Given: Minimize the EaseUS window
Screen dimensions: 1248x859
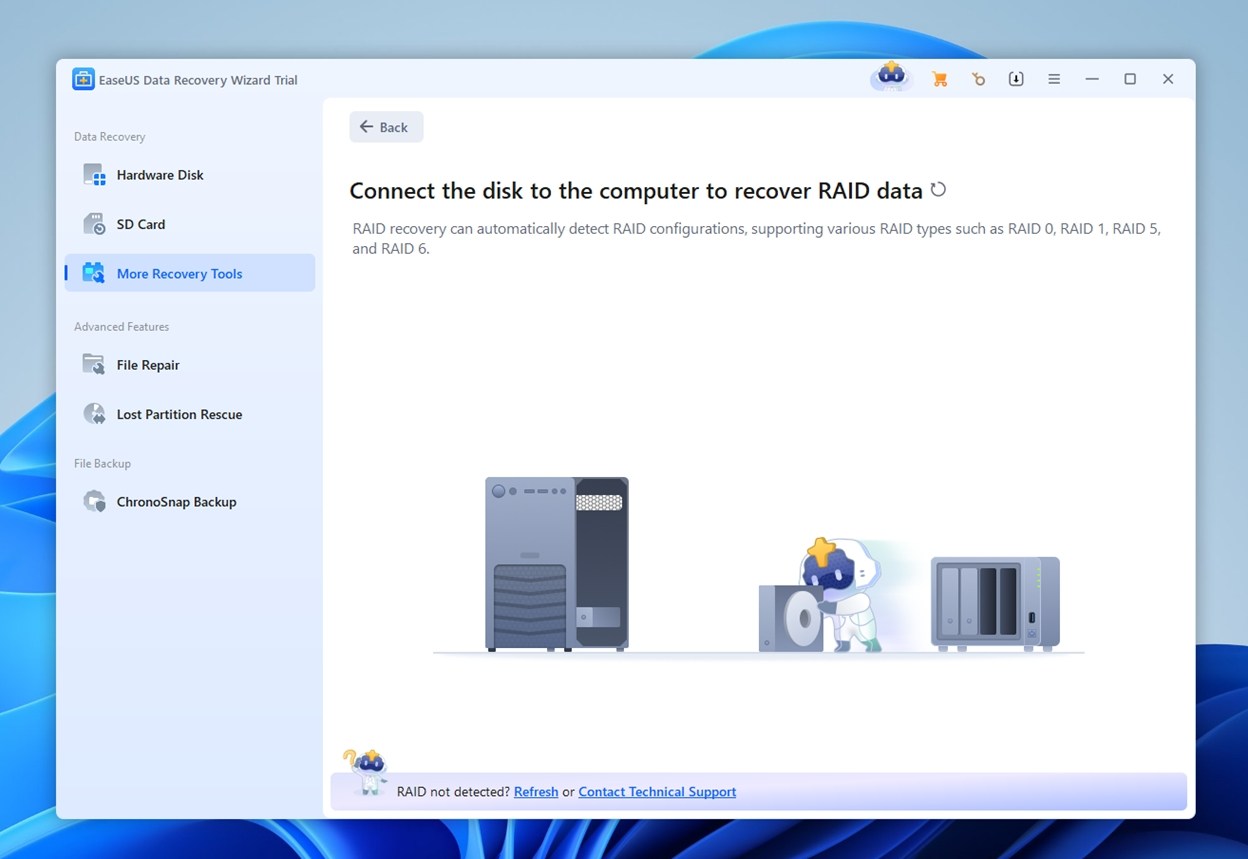Looking at the screenshot, I should point(1092,79).
